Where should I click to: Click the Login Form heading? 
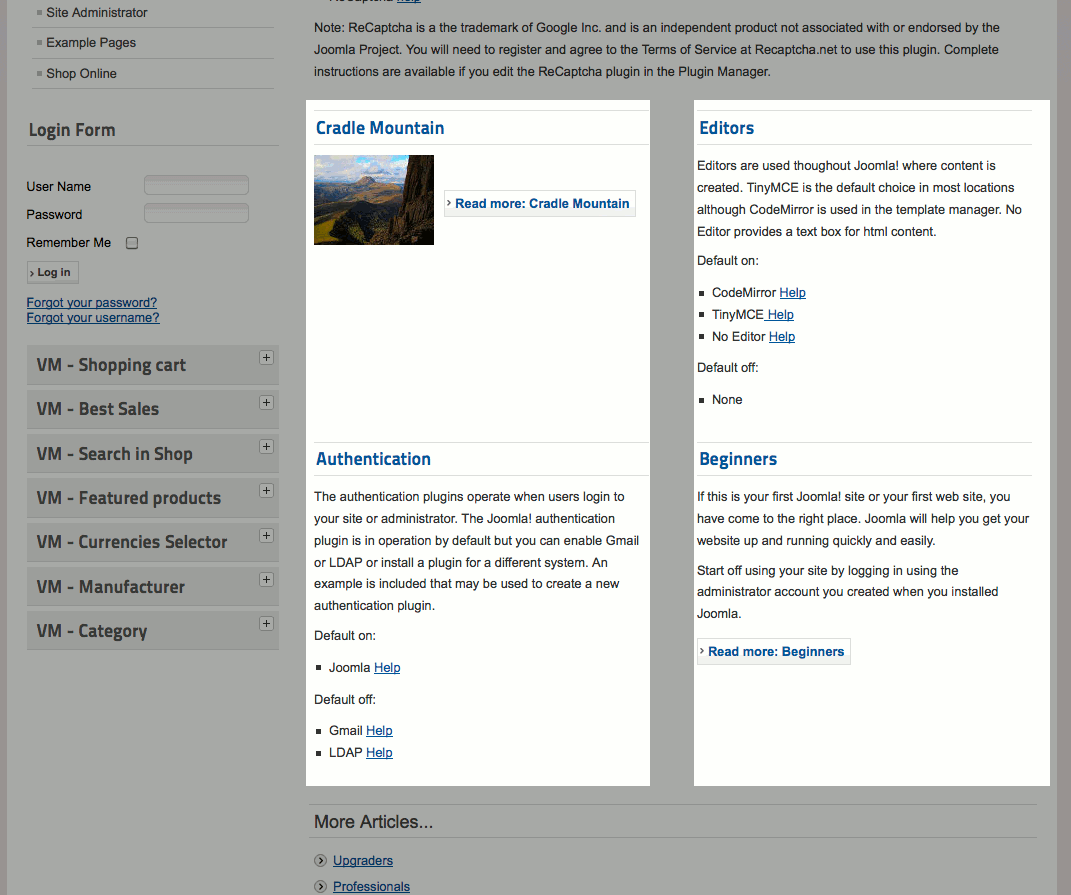tap(72, 130)
